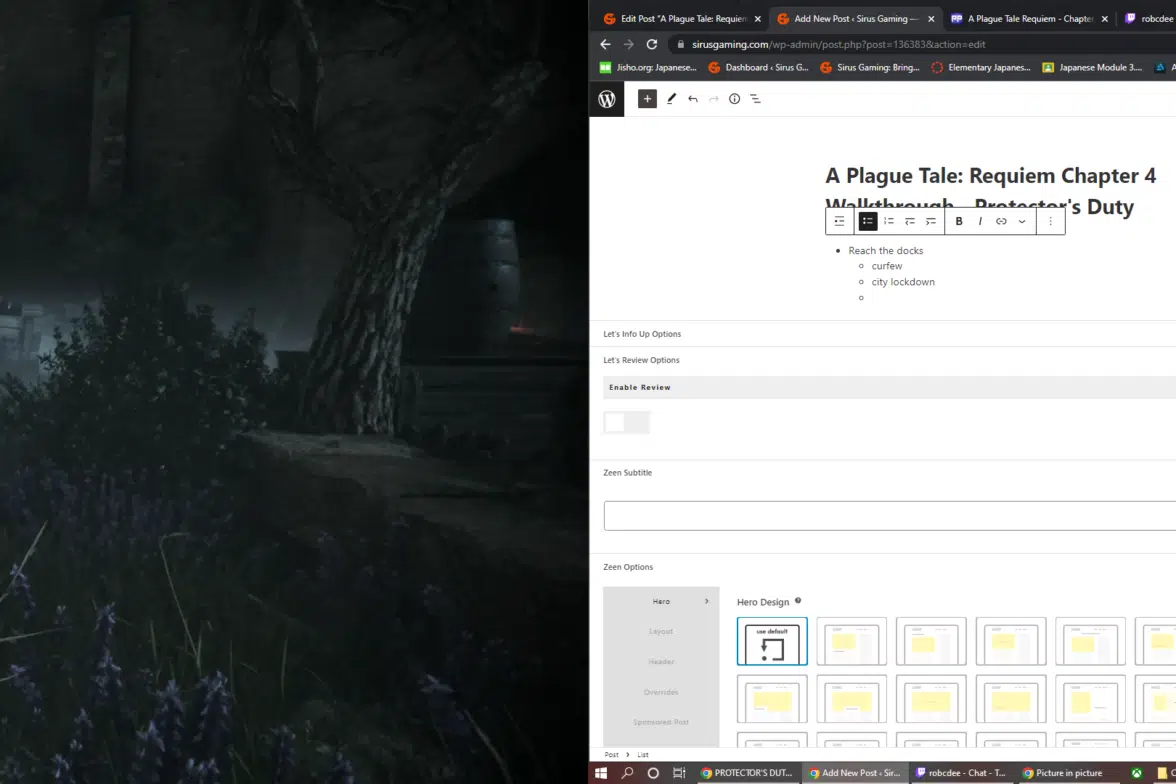Image resolution: width=1176 pixels, height=784 pixels.
Task: Switch to ordered numbered list style
Action: [x=889, y=221]
